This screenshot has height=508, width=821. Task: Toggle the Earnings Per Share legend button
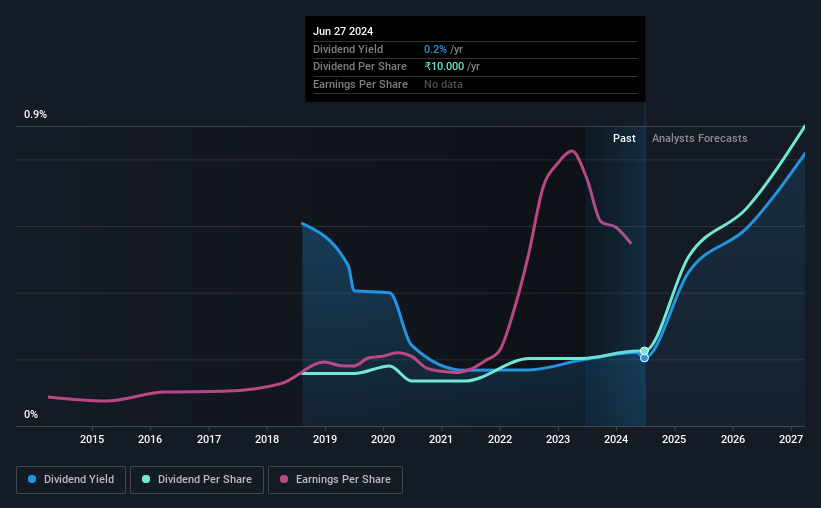(x=335, y=480)
